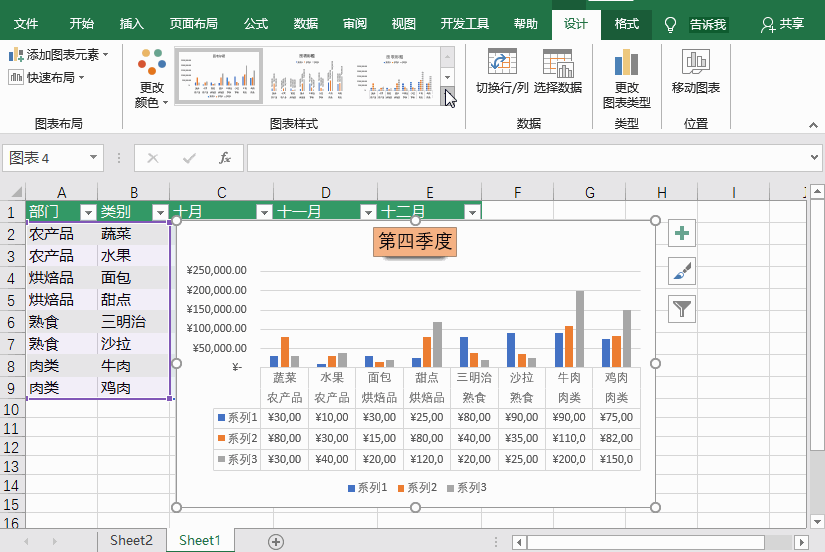Click the 牛肉 gray series bar
The height and width of the screenshot is (552, 825).
pyautogui.click(x=580, y=329)
